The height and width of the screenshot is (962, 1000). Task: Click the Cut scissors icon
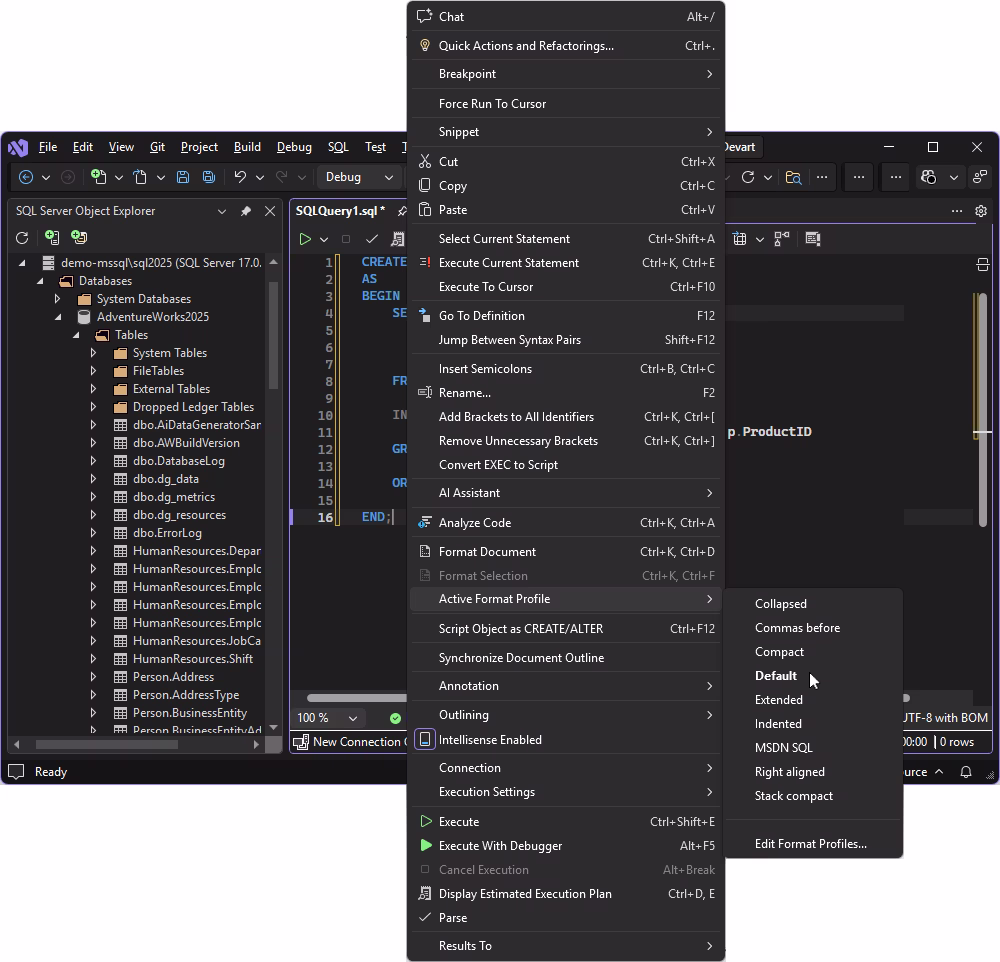(x=424, y=161)
